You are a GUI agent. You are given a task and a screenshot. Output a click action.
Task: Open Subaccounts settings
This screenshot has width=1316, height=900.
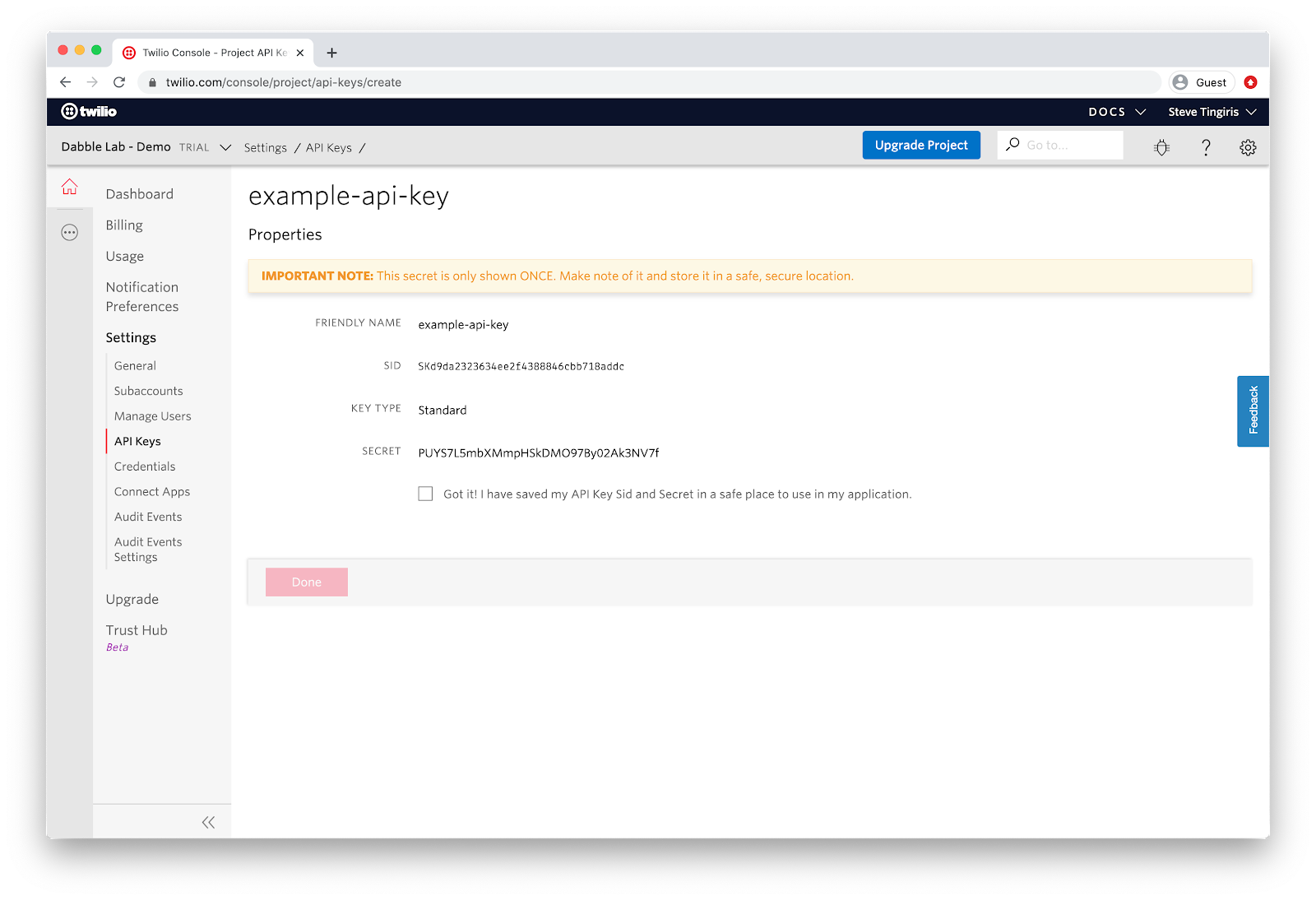(x=149, y=391)
